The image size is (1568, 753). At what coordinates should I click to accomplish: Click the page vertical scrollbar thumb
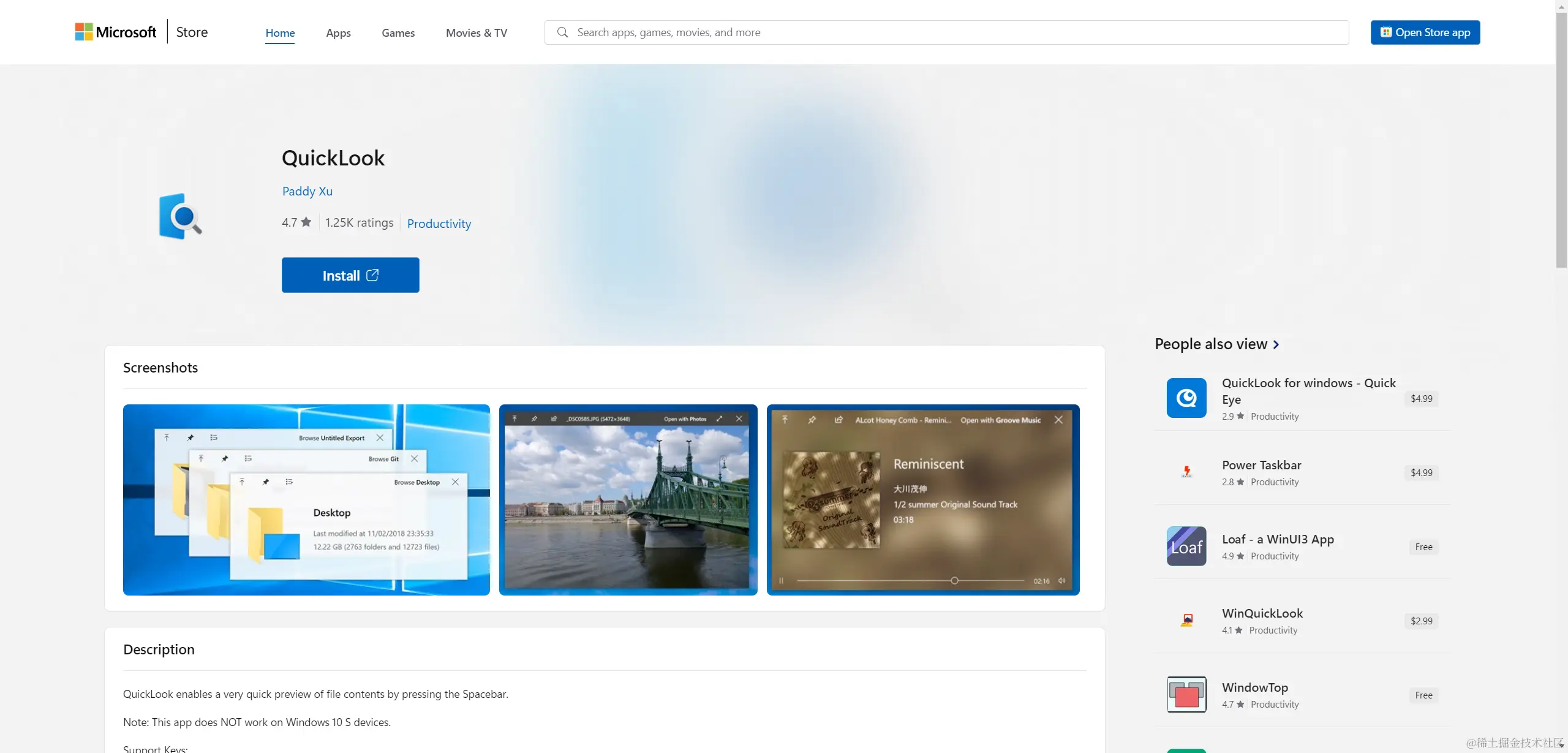[1561, 140]
